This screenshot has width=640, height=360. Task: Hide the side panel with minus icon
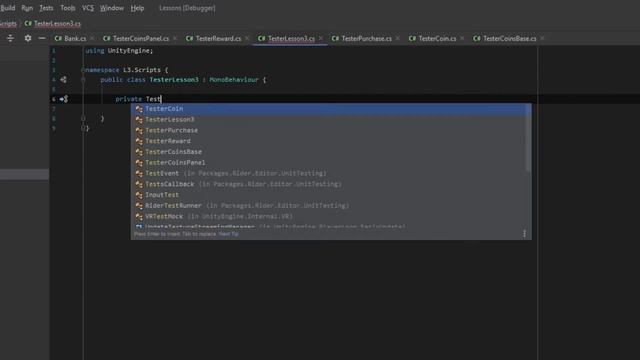pyautogui.click(x=42, y=38)
